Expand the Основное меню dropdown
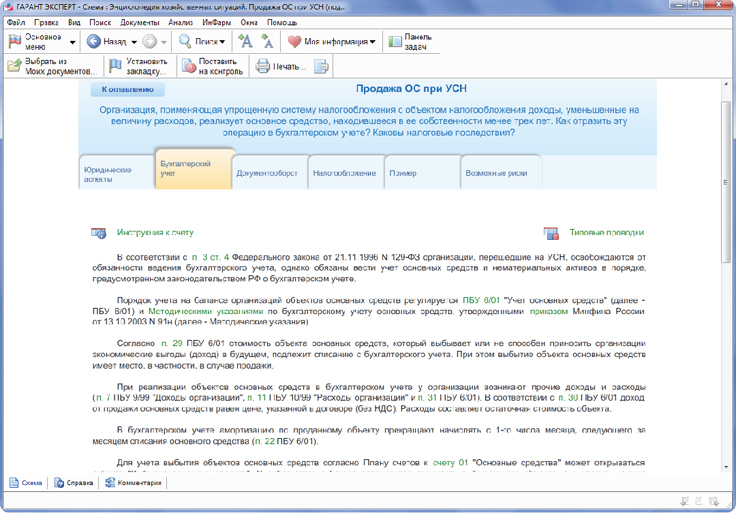The width and height of the screenshot is (736, 513). pyautogui.click(x=38, y=41)
